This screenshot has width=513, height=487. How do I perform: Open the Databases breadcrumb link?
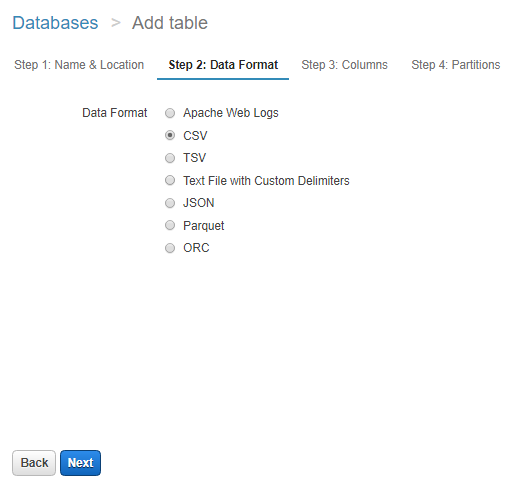click(x=55, y=23)
